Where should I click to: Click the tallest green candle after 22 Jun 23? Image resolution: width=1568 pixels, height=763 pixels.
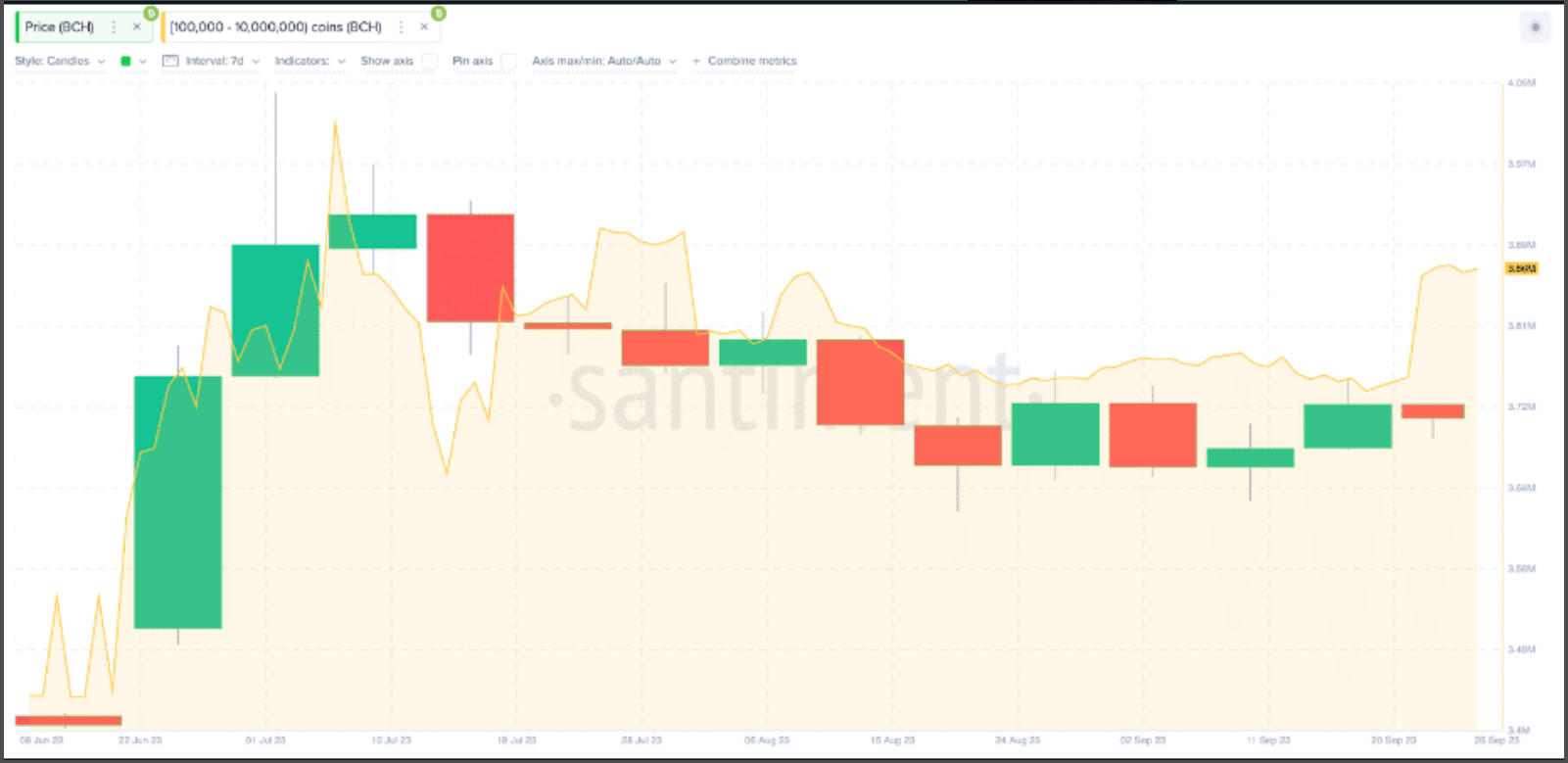point(178,502)
